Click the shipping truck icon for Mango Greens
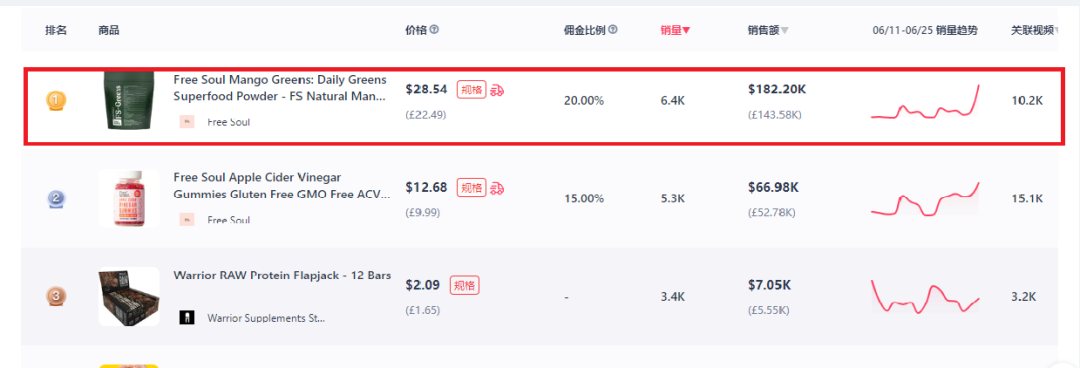Screen dimensions: 1080x368 click(x=497, y=90)
